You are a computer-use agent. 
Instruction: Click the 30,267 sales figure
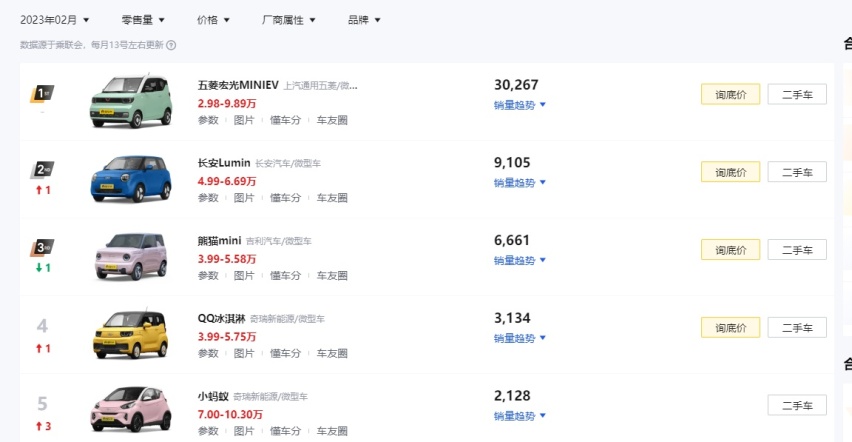point(516,85)
